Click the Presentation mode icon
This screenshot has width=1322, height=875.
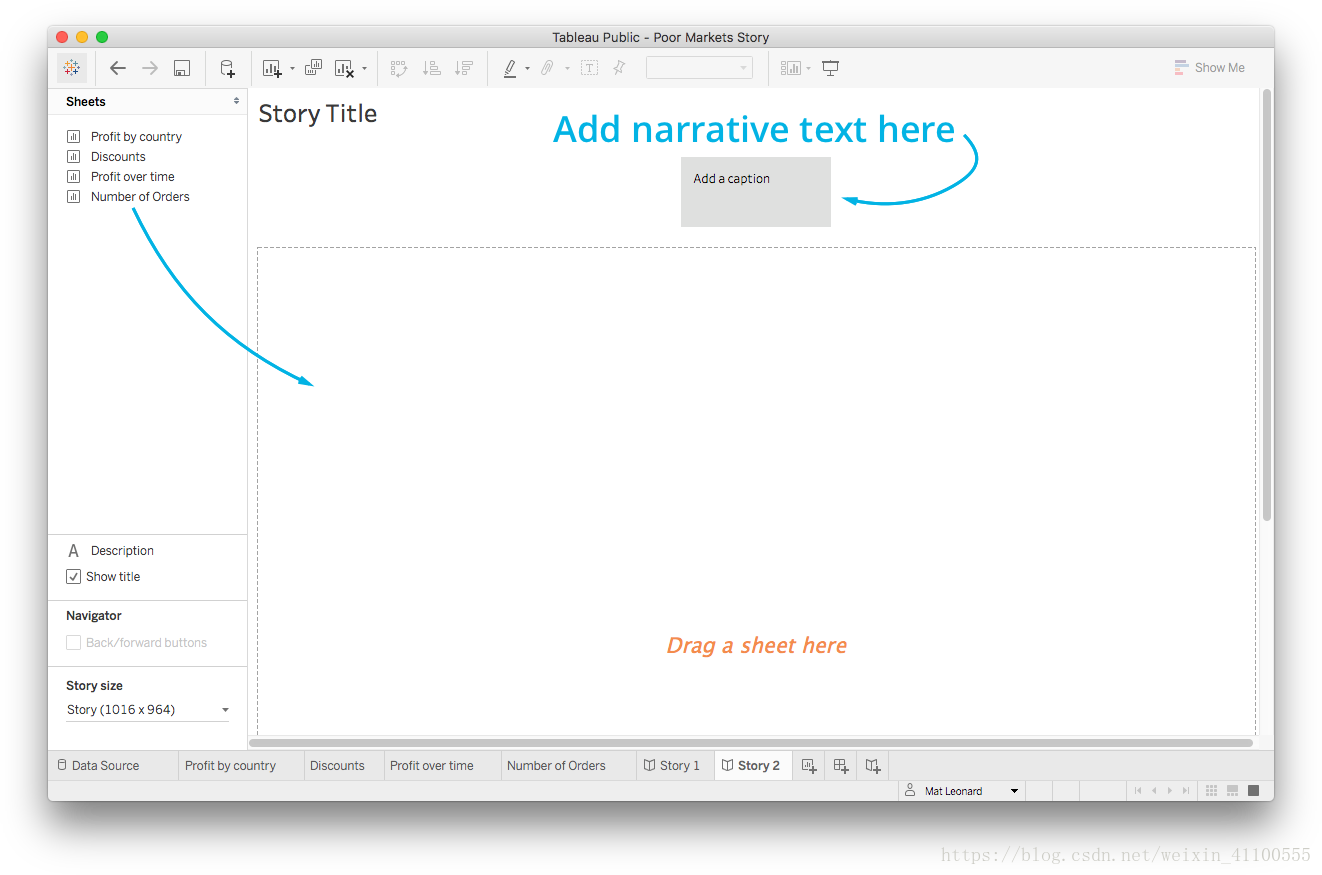tap(831, 68)
